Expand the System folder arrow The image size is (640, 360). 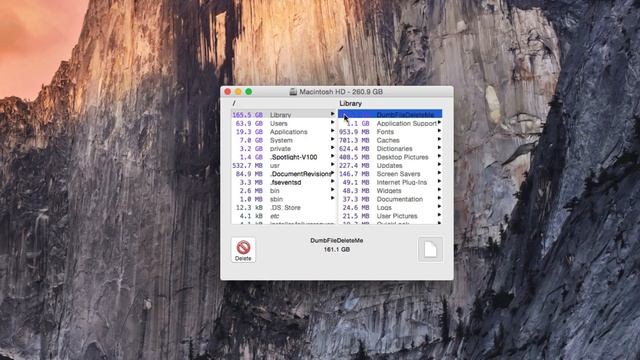332,139
